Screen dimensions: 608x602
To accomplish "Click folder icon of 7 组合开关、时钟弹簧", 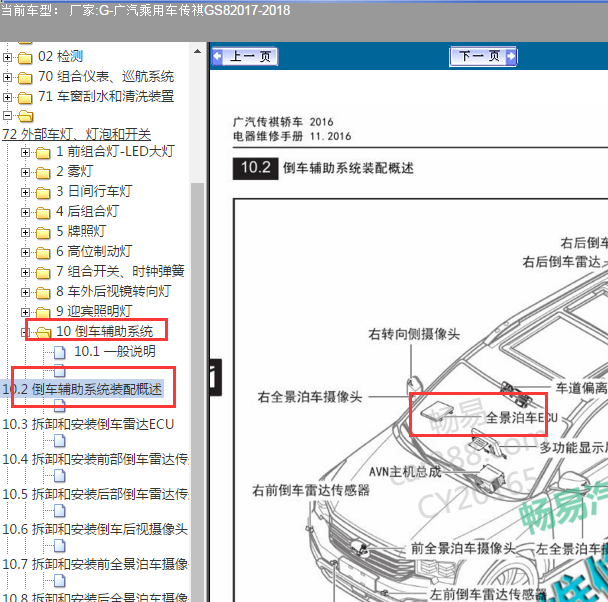I will click(x=43, y=273).
